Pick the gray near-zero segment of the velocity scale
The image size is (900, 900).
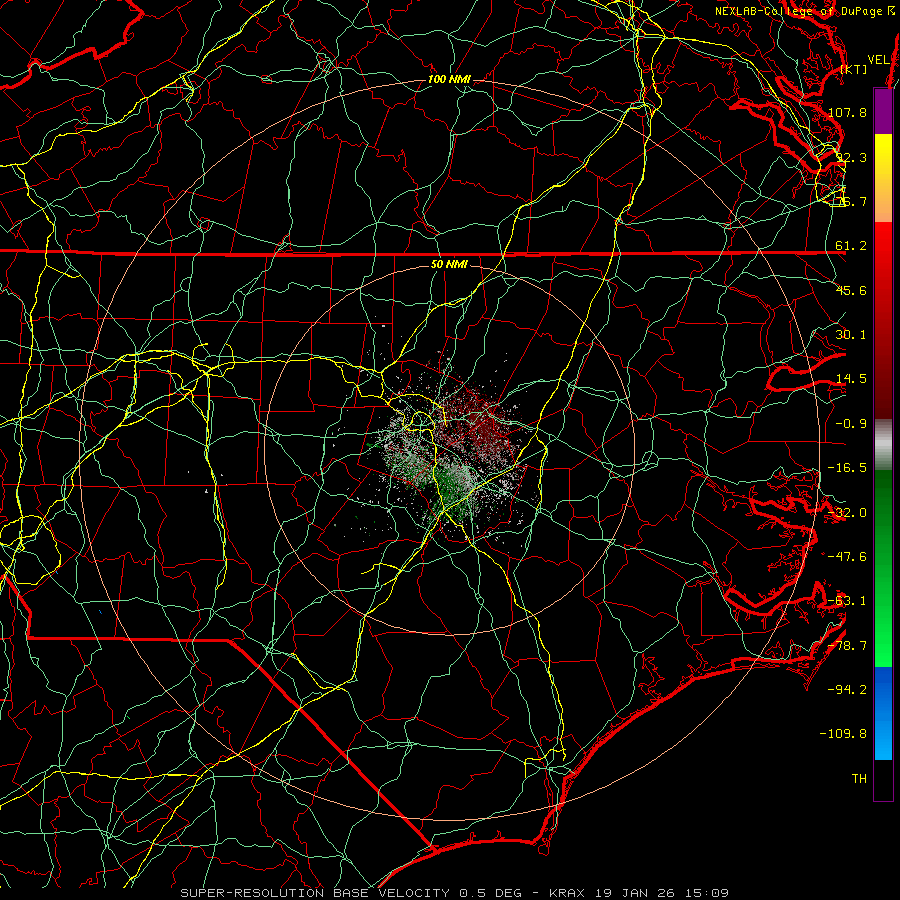point(883,445)
